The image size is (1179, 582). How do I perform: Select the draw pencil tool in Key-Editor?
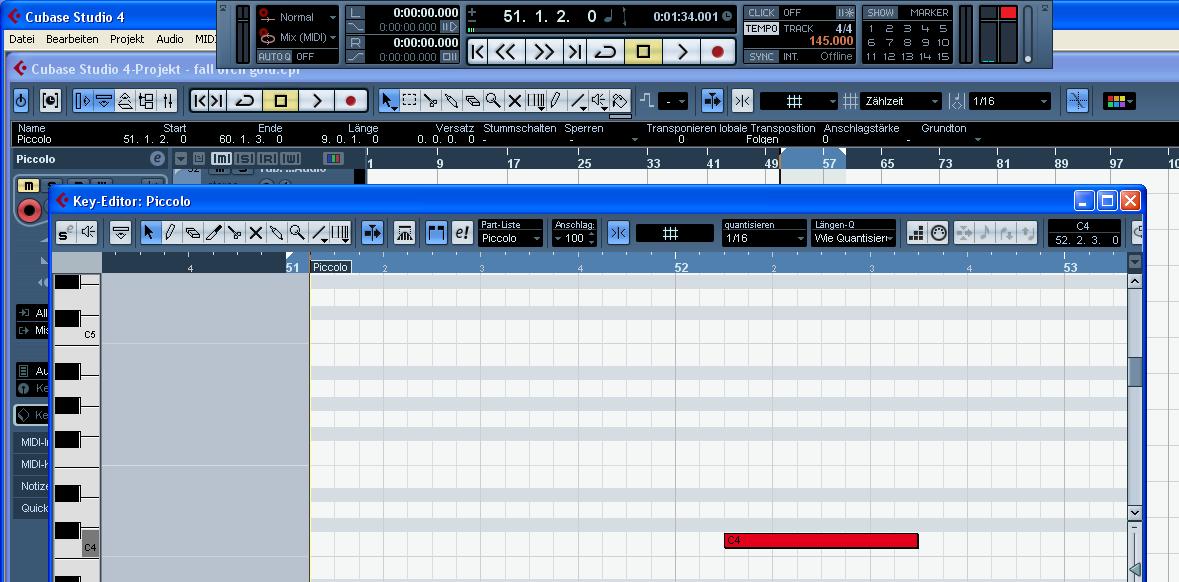pos(171,233)
